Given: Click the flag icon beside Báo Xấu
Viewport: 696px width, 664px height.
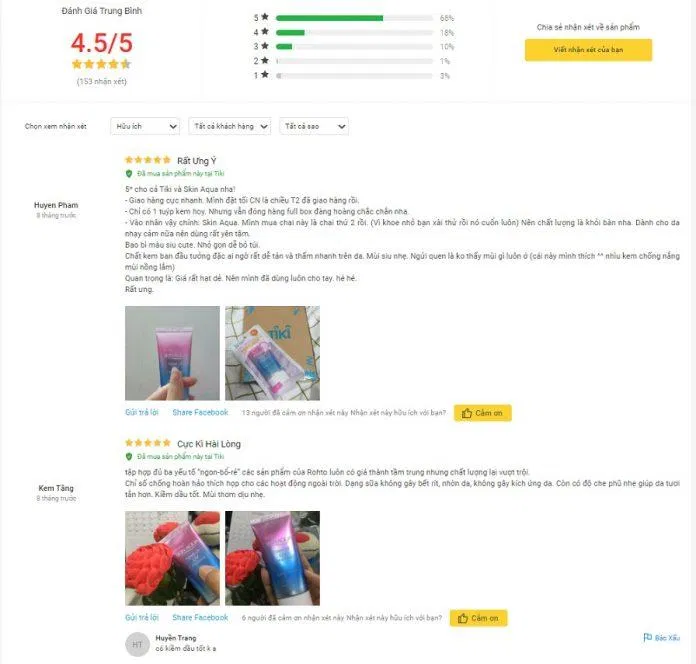Looking at the screenshot, I should (648, 637).
